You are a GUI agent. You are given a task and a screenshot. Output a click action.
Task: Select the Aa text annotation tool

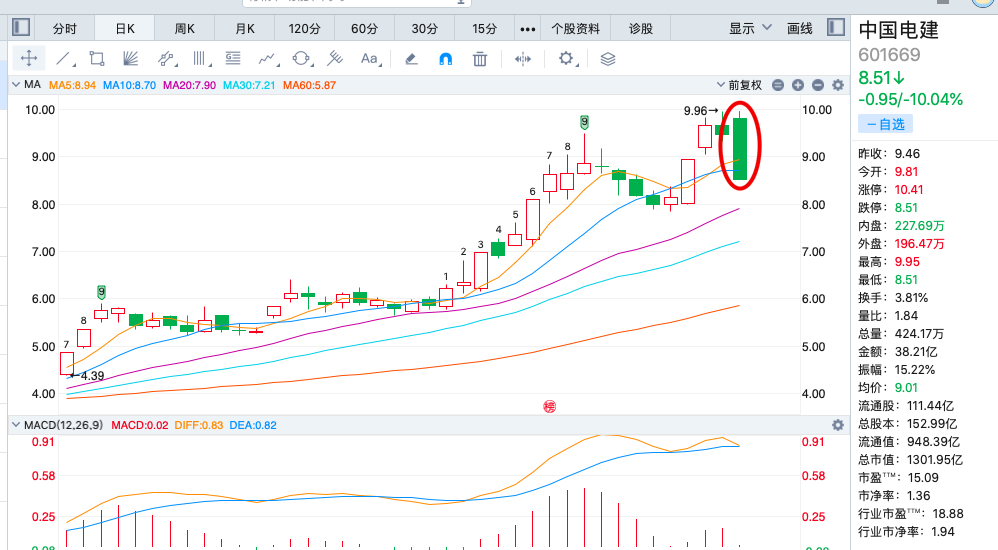tap(370, 58)
